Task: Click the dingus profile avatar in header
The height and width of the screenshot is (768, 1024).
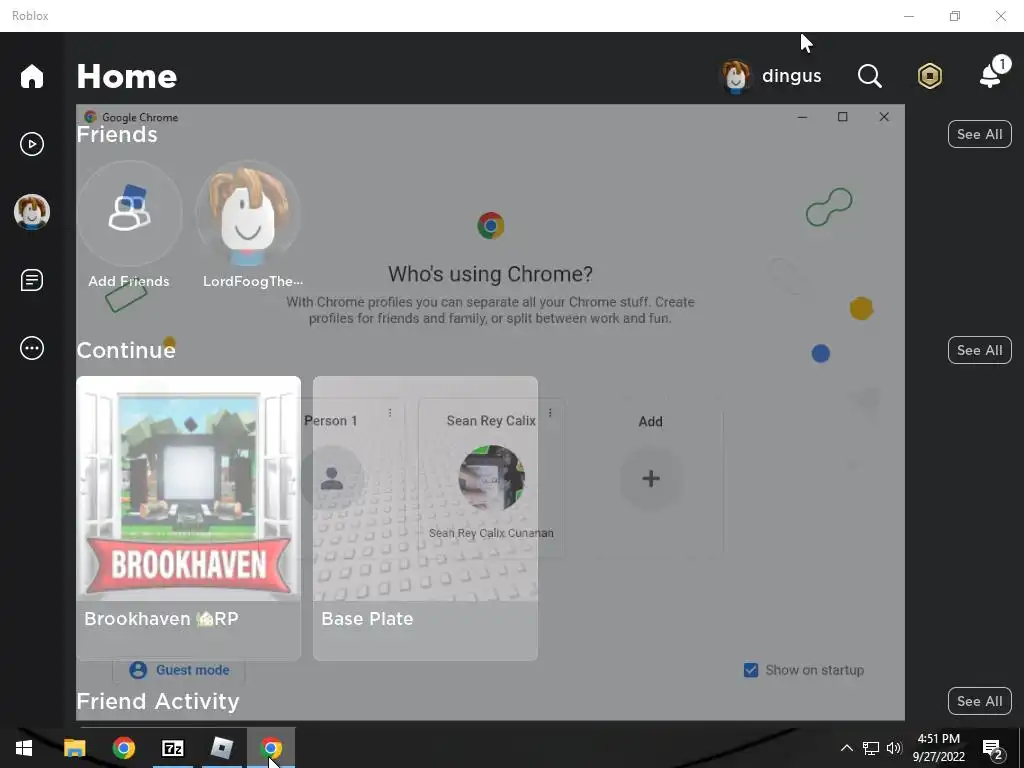Action: click(736, 76)
